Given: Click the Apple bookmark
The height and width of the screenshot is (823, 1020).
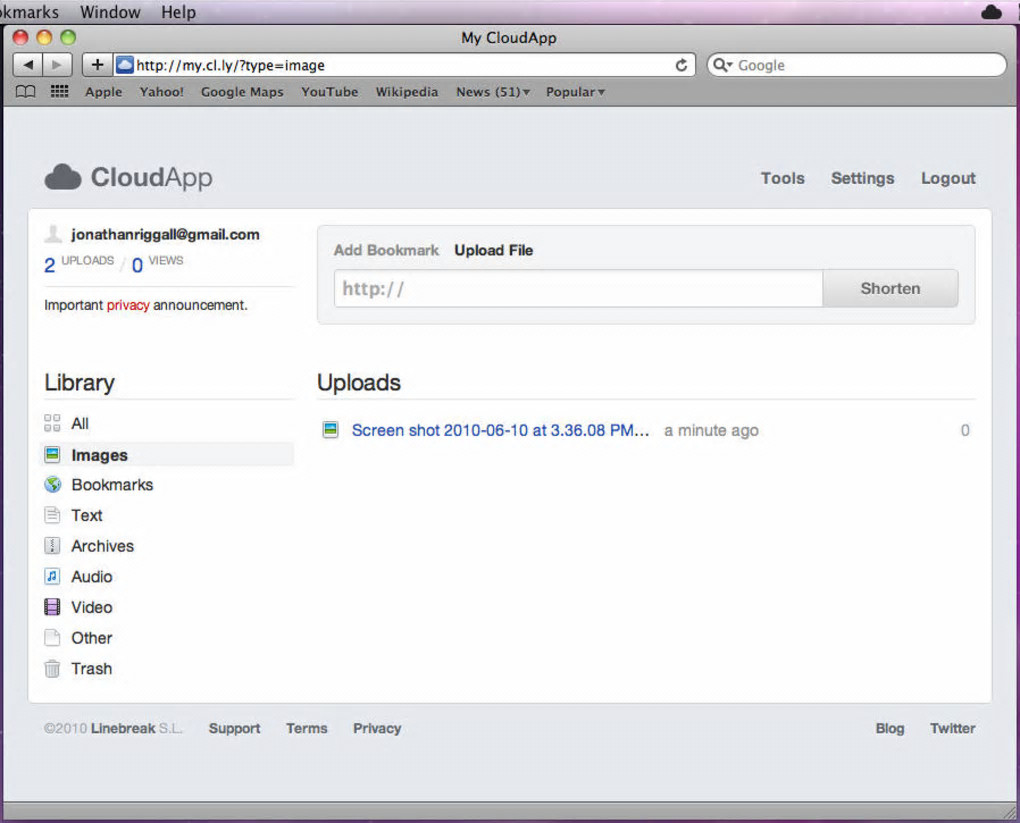Looking at the screenshot, I should 103,92.
